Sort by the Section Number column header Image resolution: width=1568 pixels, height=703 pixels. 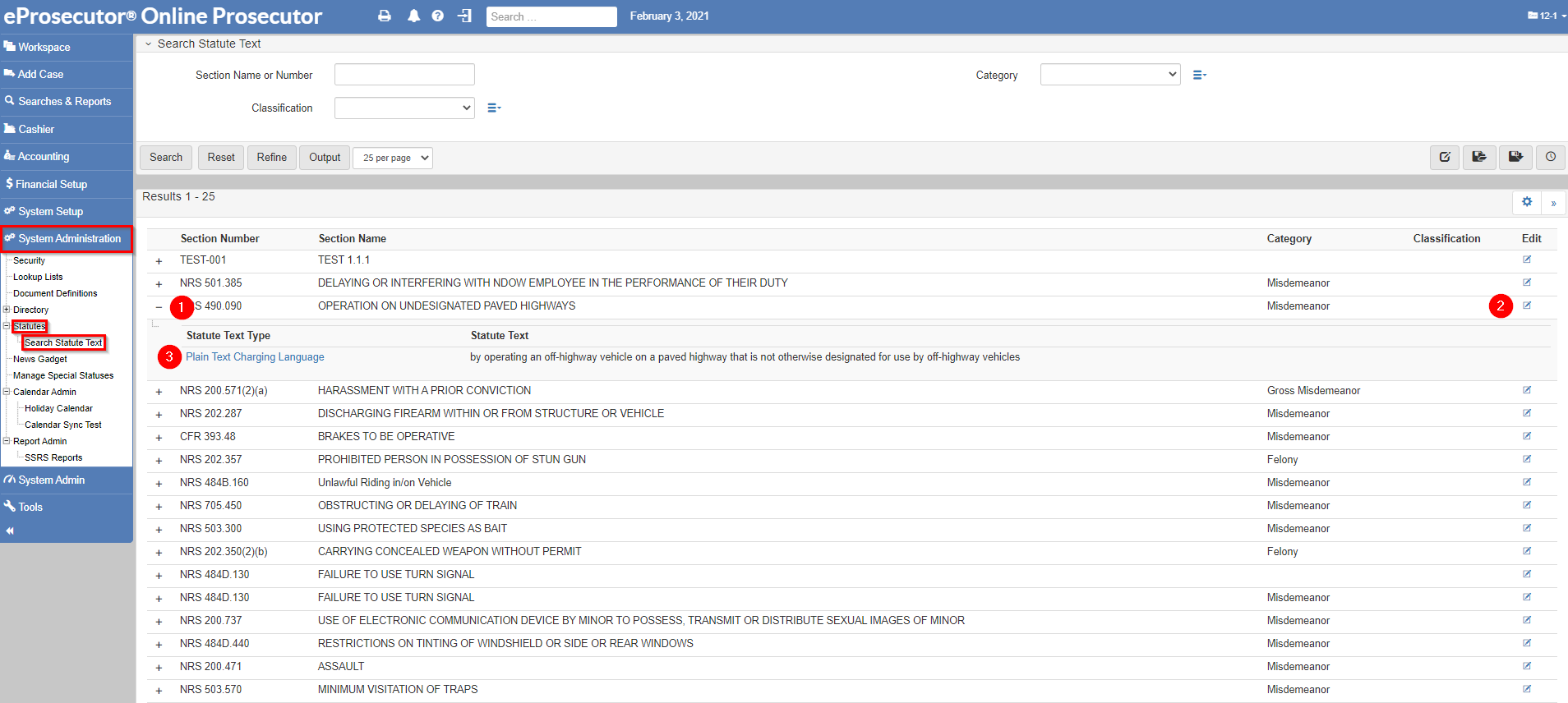[219, 238]
